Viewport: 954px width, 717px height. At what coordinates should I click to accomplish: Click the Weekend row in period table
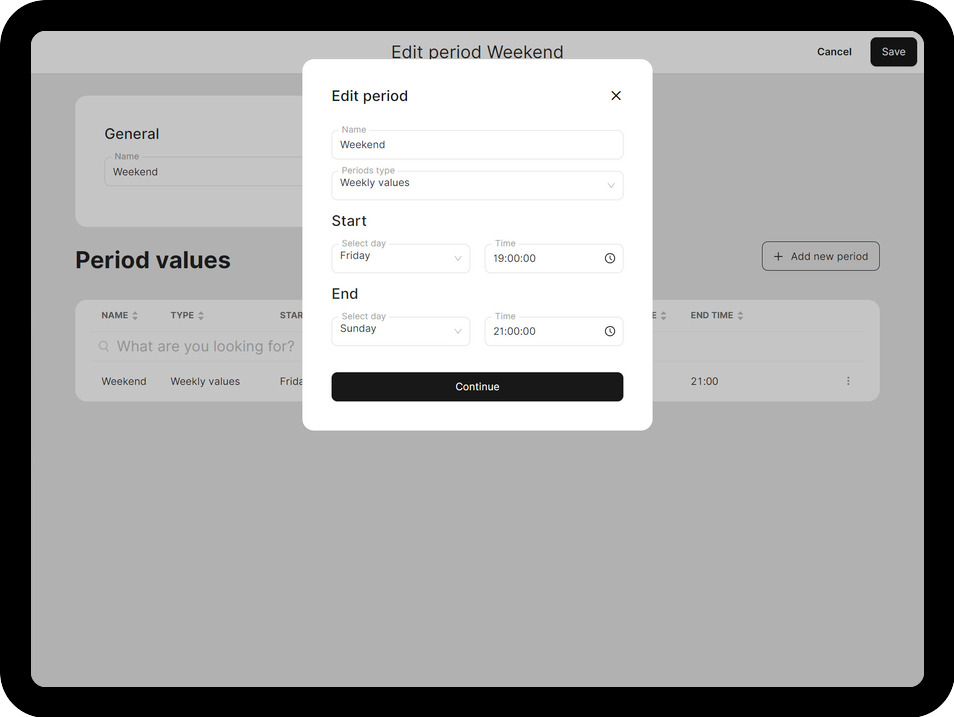tap(124, 381)
